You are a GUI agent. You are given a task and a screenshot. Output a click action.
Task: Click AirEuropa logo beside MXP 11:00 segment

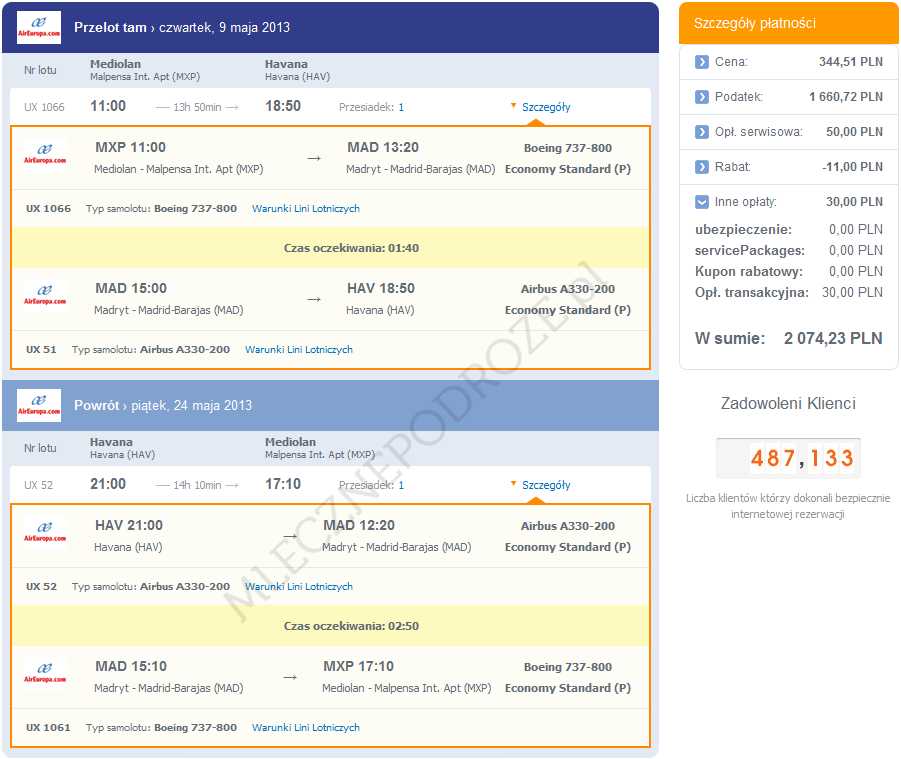[x=45, y=154]
